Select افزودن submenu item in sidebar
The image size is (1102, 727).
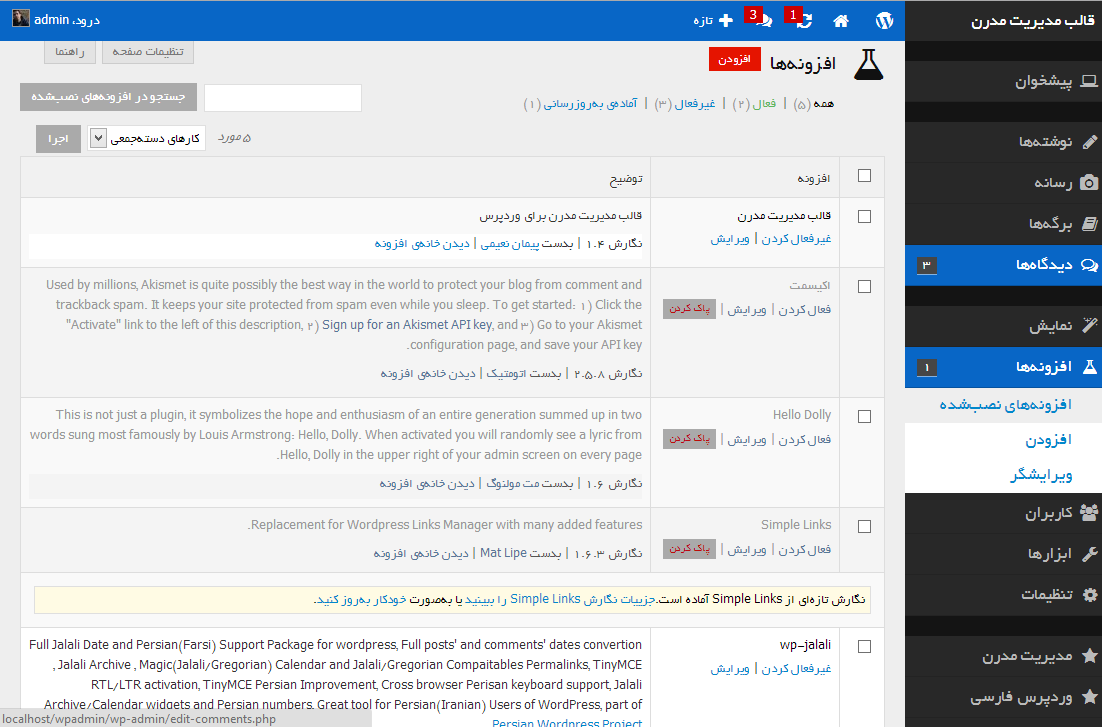click(1049, 440)
